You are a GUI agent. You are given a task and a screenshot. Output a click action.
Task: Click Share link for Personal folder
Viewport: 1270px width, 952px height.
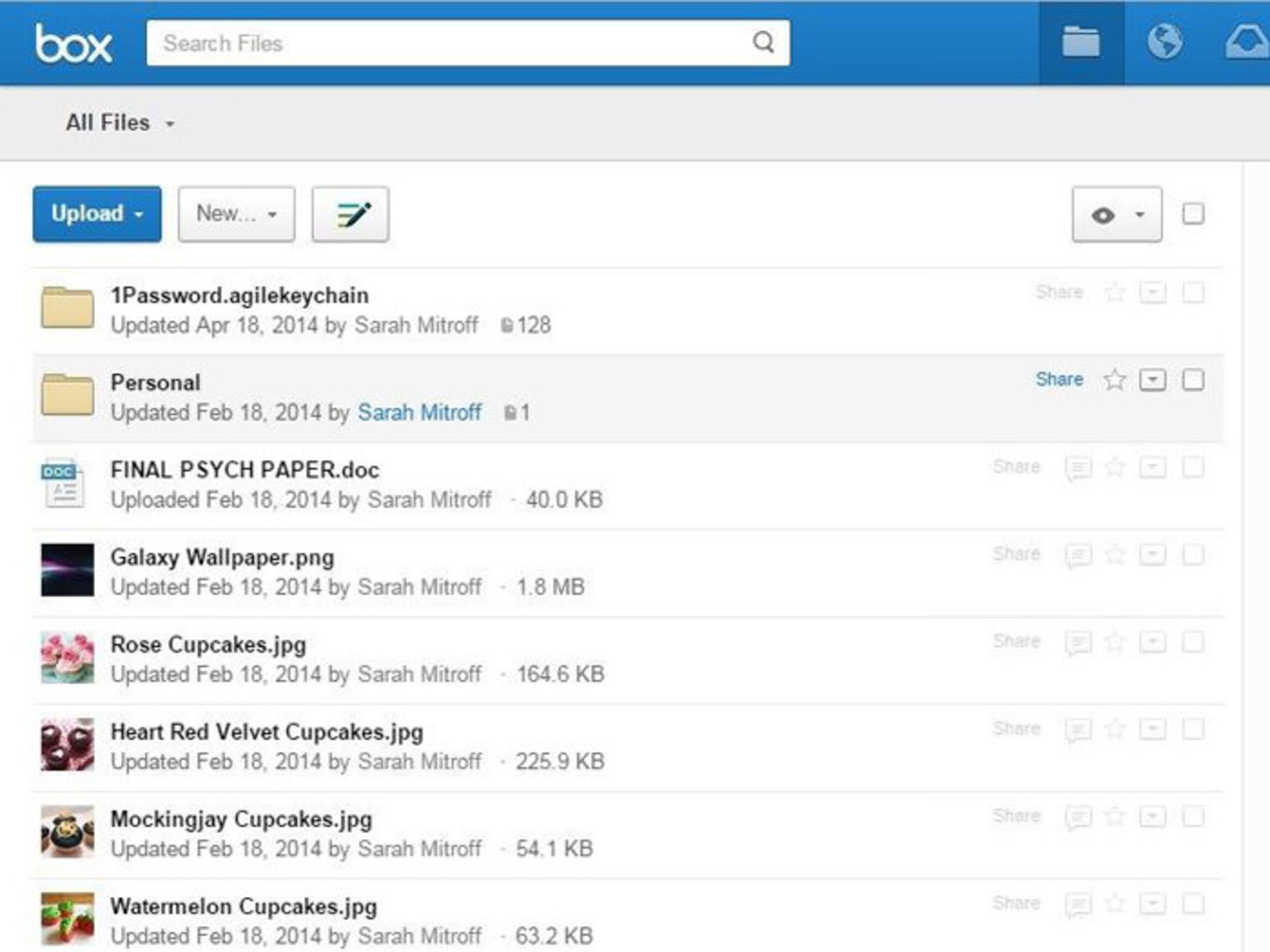[x=1059, y=379]
